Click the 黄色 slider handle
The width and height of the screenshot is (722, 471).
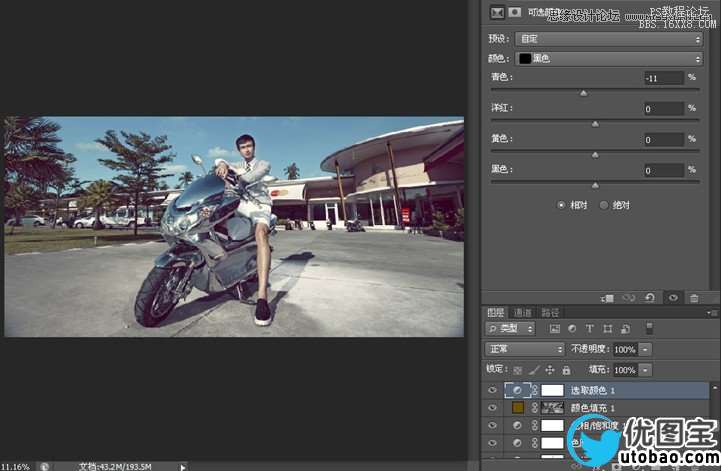tap(595, 155)
